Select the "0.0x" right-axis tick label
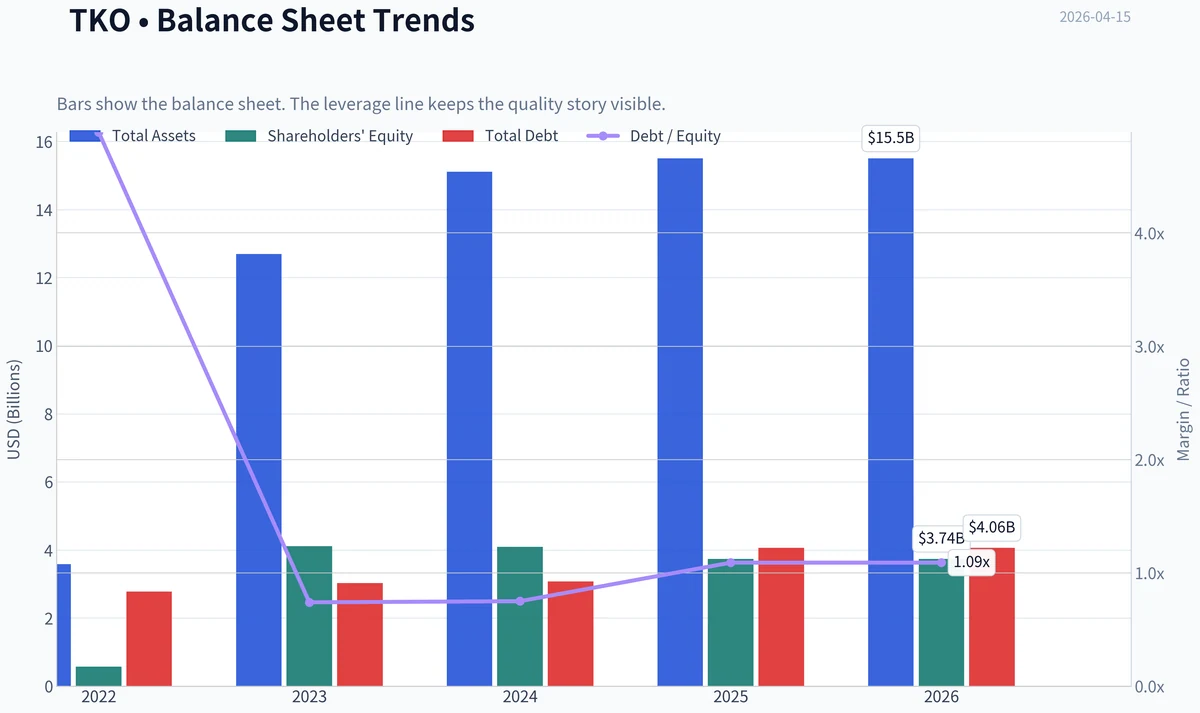This screenshot has width=1200, height=713. coord(1151,687)
